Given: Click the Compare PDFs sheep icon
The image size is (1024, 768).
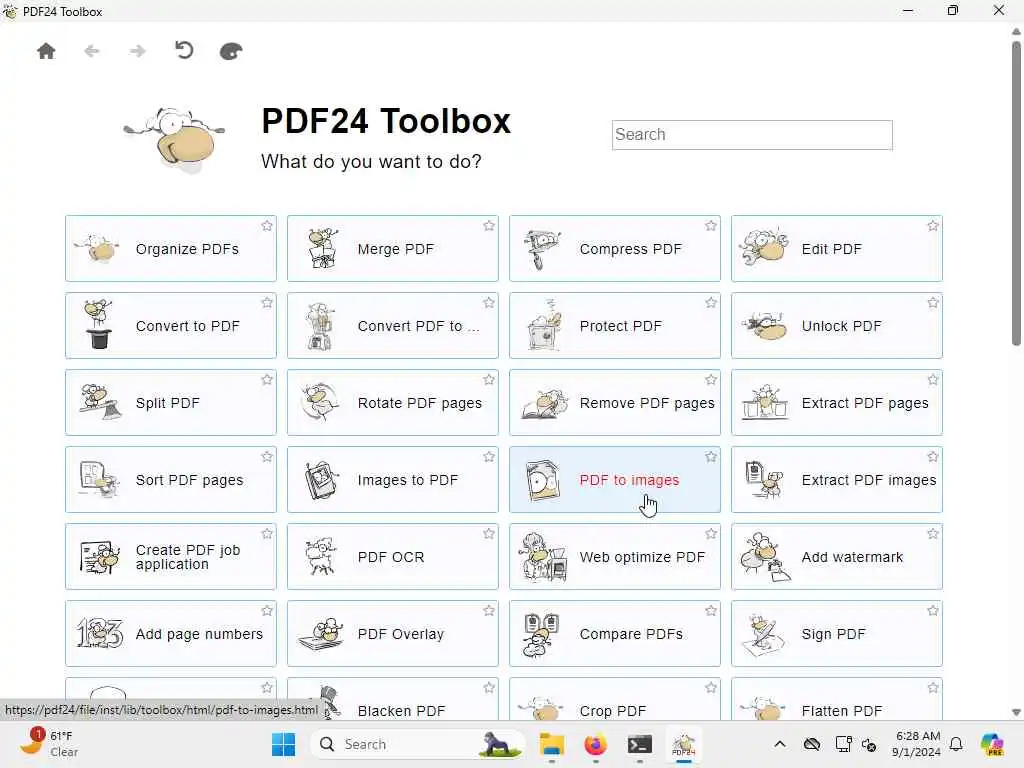Looking at the screenshot, I should pyautogui.click(x=541, y=635).
